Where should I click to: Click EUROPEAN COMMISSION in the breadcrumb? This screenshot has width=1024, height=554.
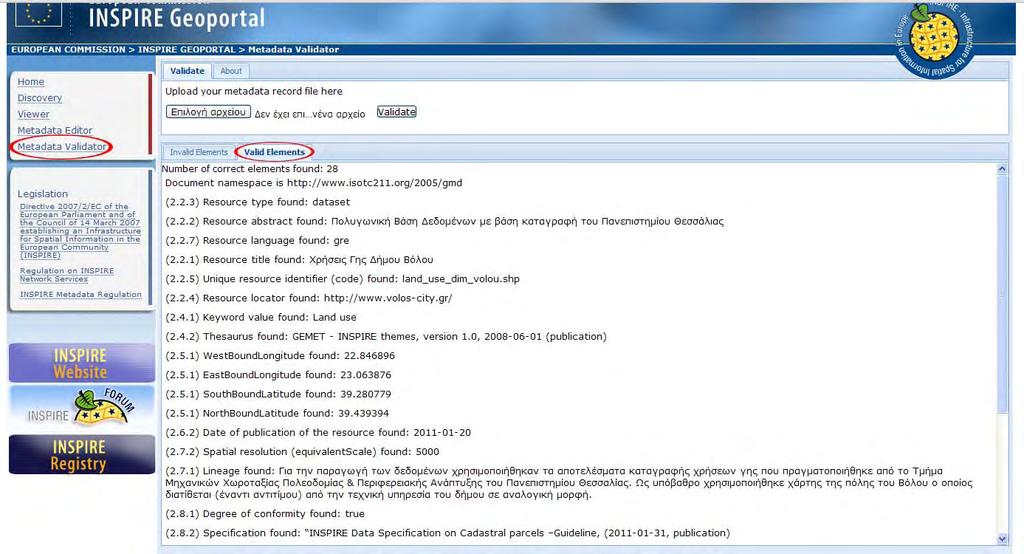[68, 50]
